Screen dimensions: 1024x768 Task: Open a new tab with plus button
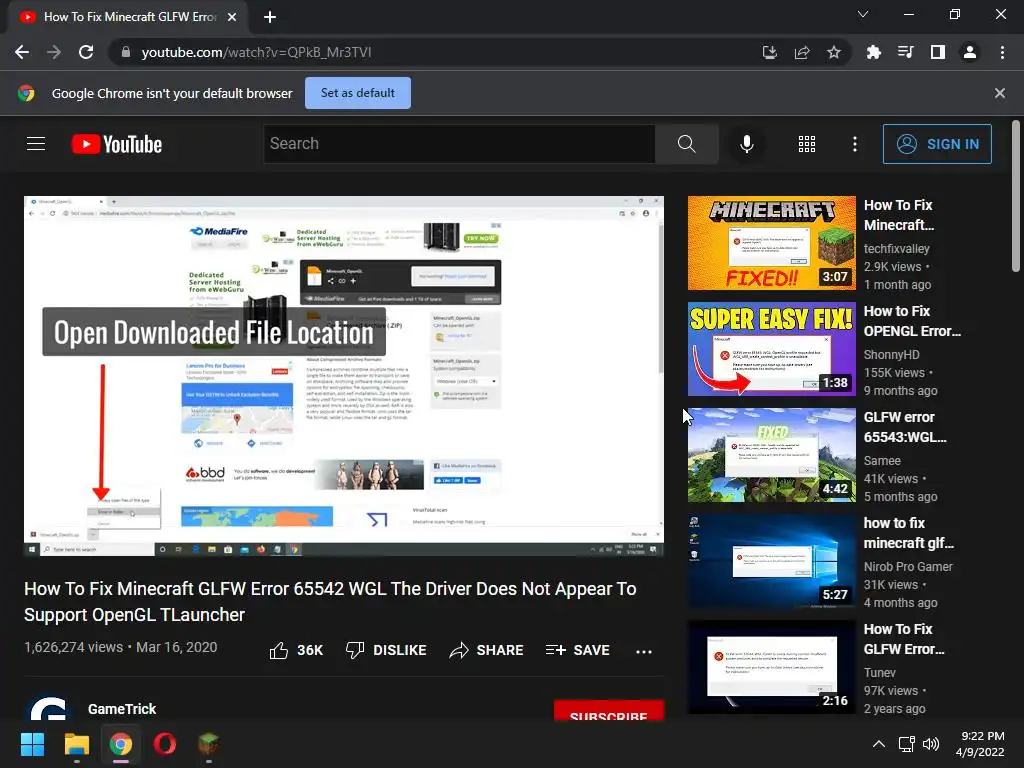270,17
